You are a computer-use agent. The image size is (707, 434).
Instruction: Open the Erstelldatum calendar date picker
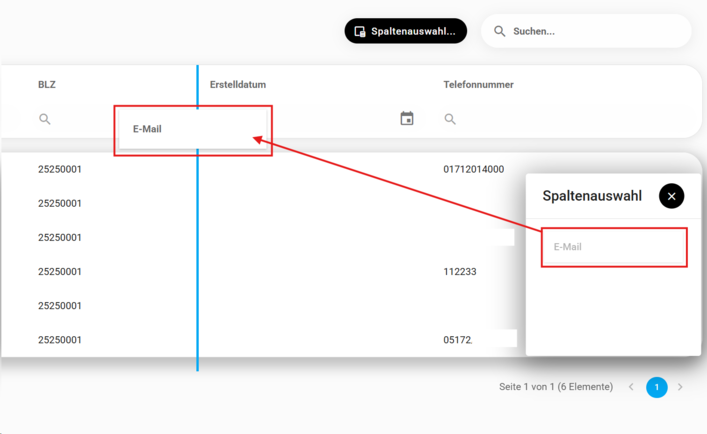pos(407,119)
